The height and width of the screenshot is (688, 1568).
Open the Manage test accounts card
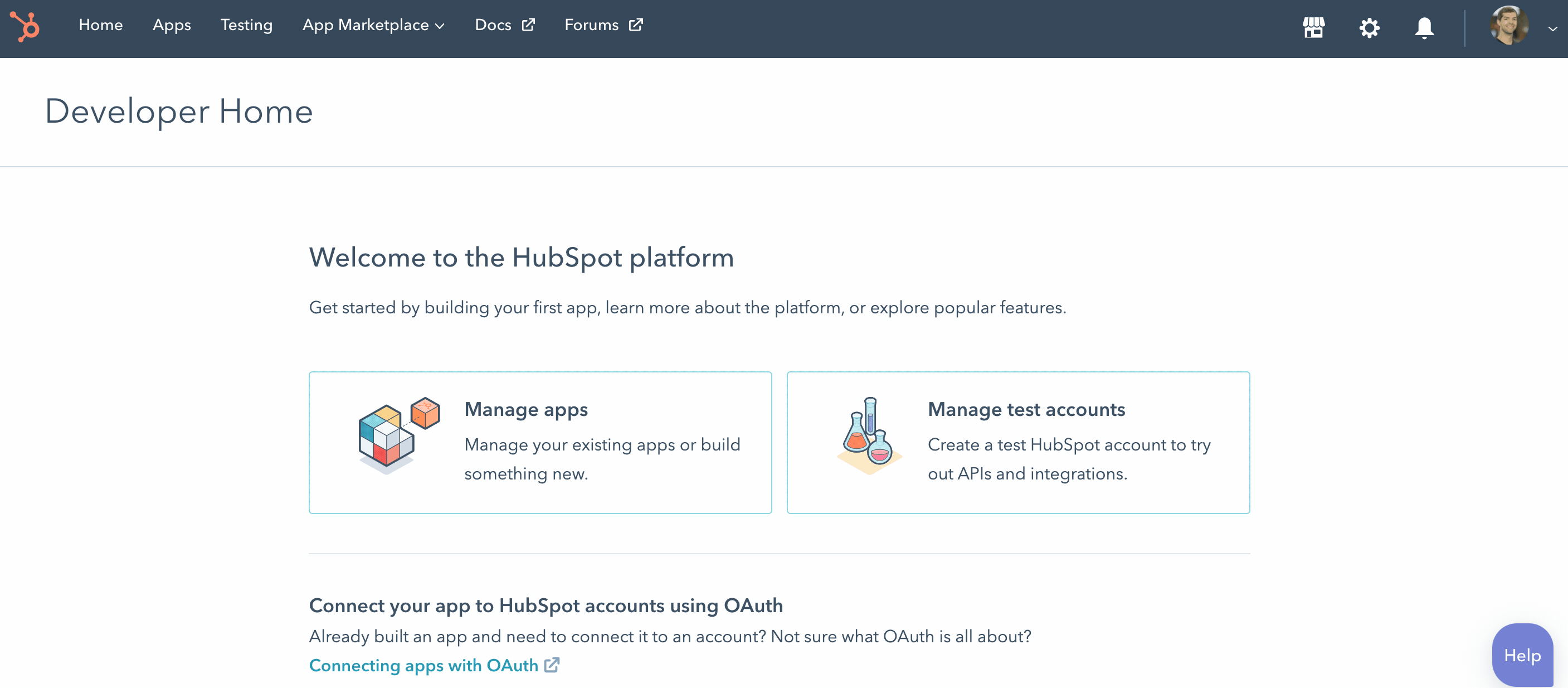point(1017,442)
